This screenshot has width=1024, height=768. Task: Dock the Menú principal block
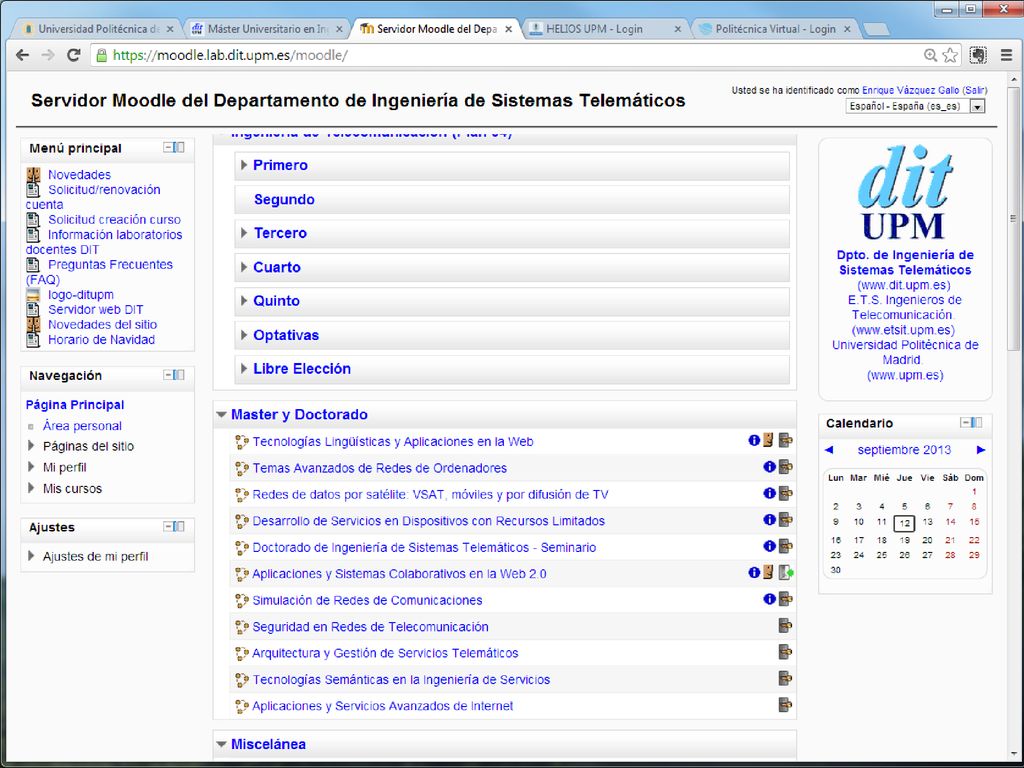click(x=180, y=148)
